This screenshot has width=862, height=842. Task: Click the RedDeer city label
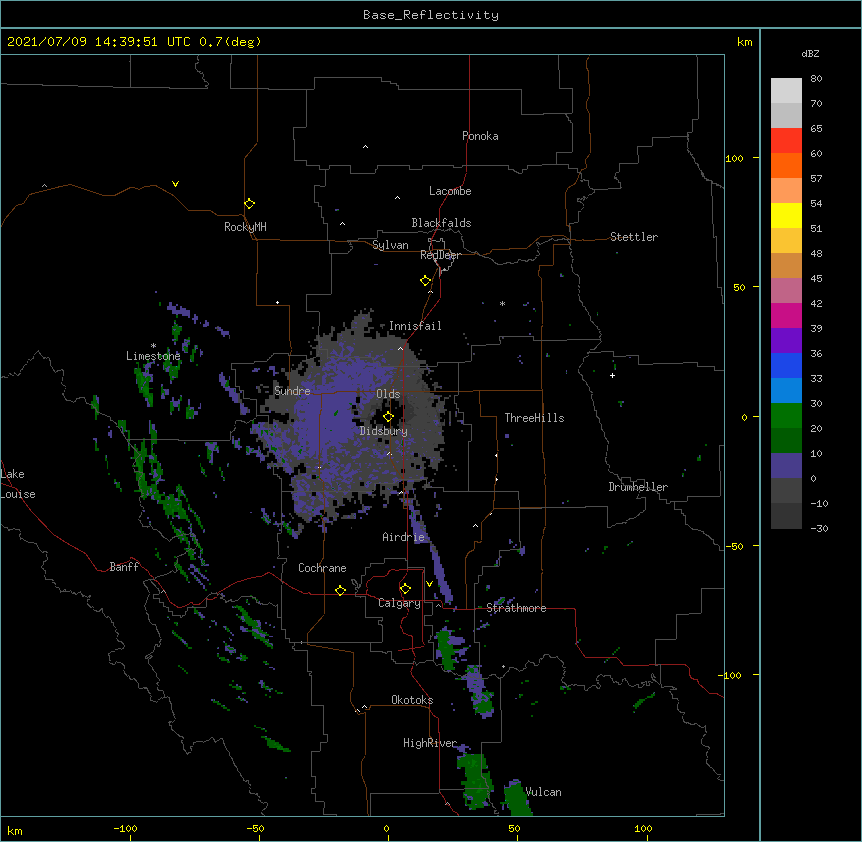[440, 255]
